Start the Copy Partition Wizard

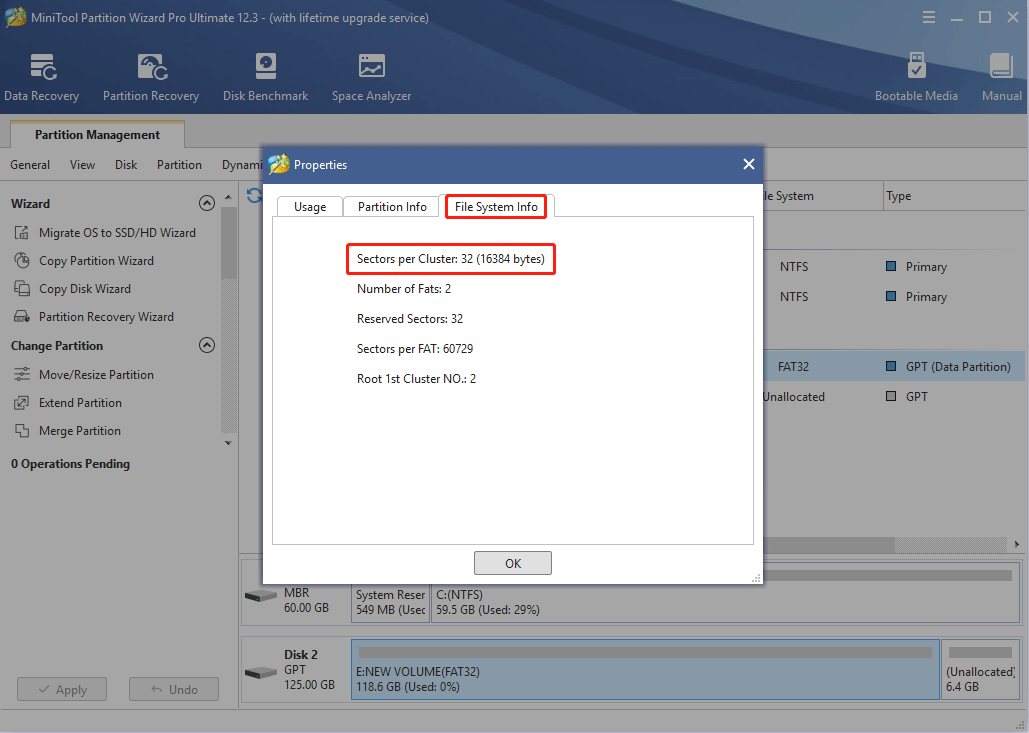click(x=96, y=261)
